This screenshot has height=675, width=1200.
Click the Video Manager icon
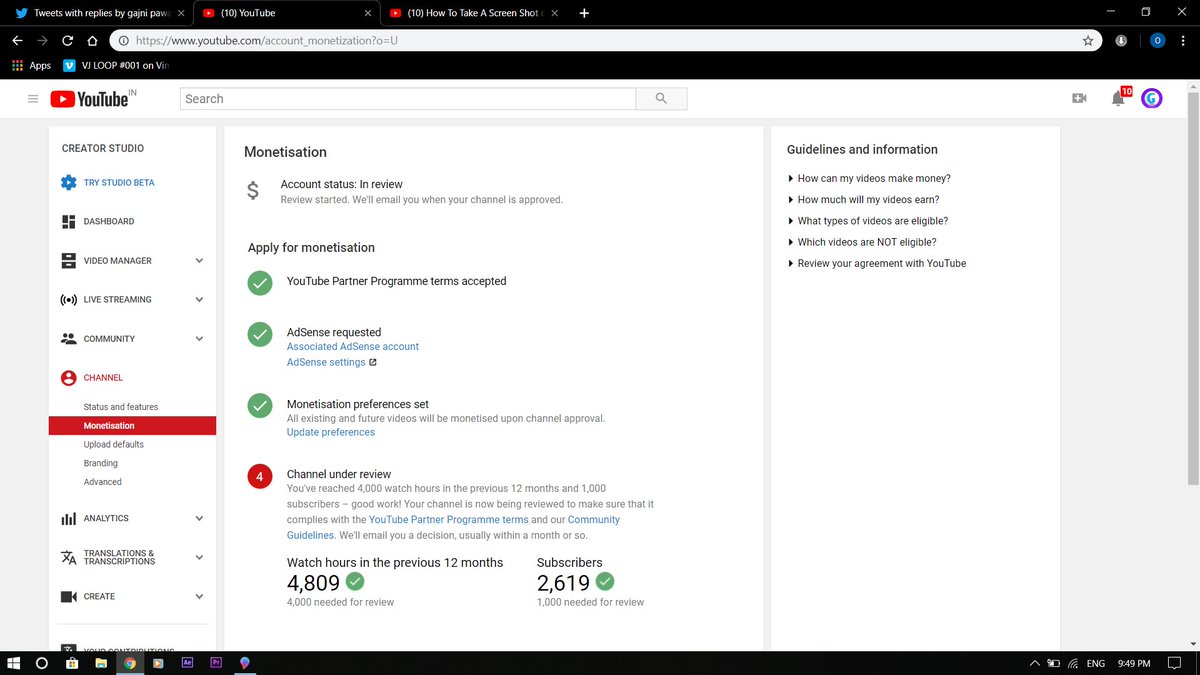click(x=68, y=260)
